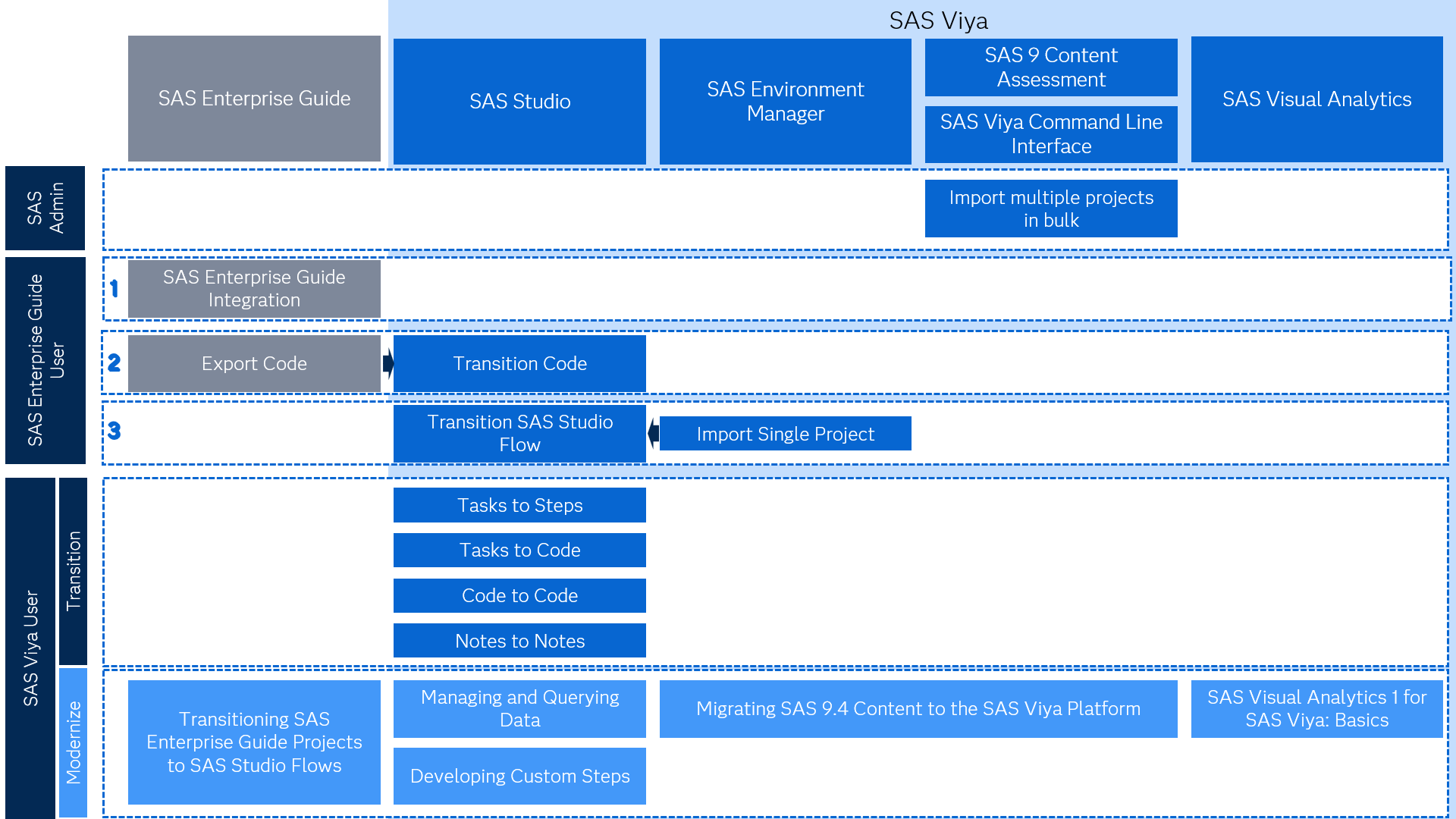
Task: Select the SAS Viya Command Line Interface box
Action: tap(1050, 134)
